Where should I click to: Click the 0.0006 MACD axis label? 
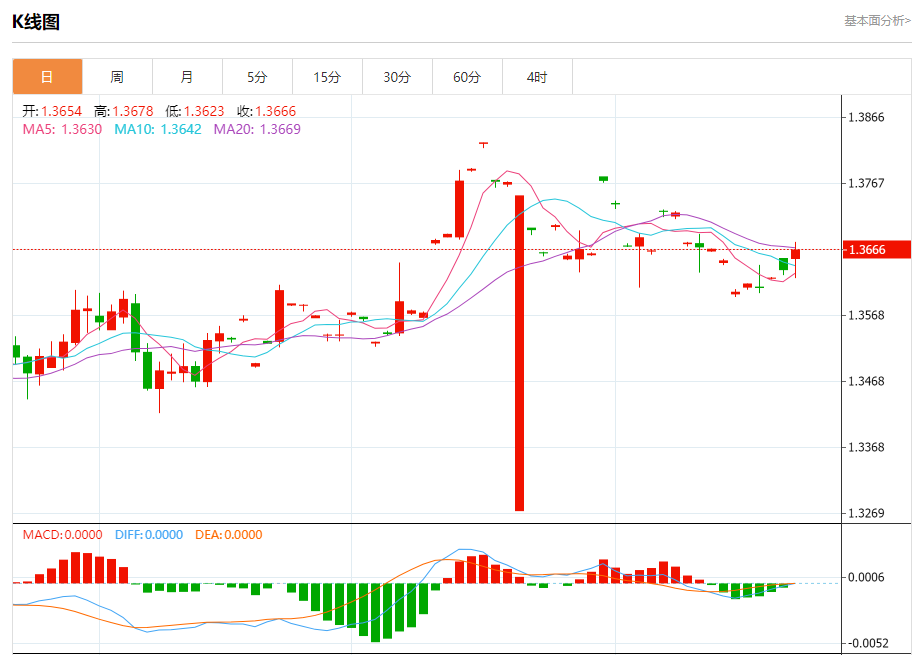tap(866, 577)
